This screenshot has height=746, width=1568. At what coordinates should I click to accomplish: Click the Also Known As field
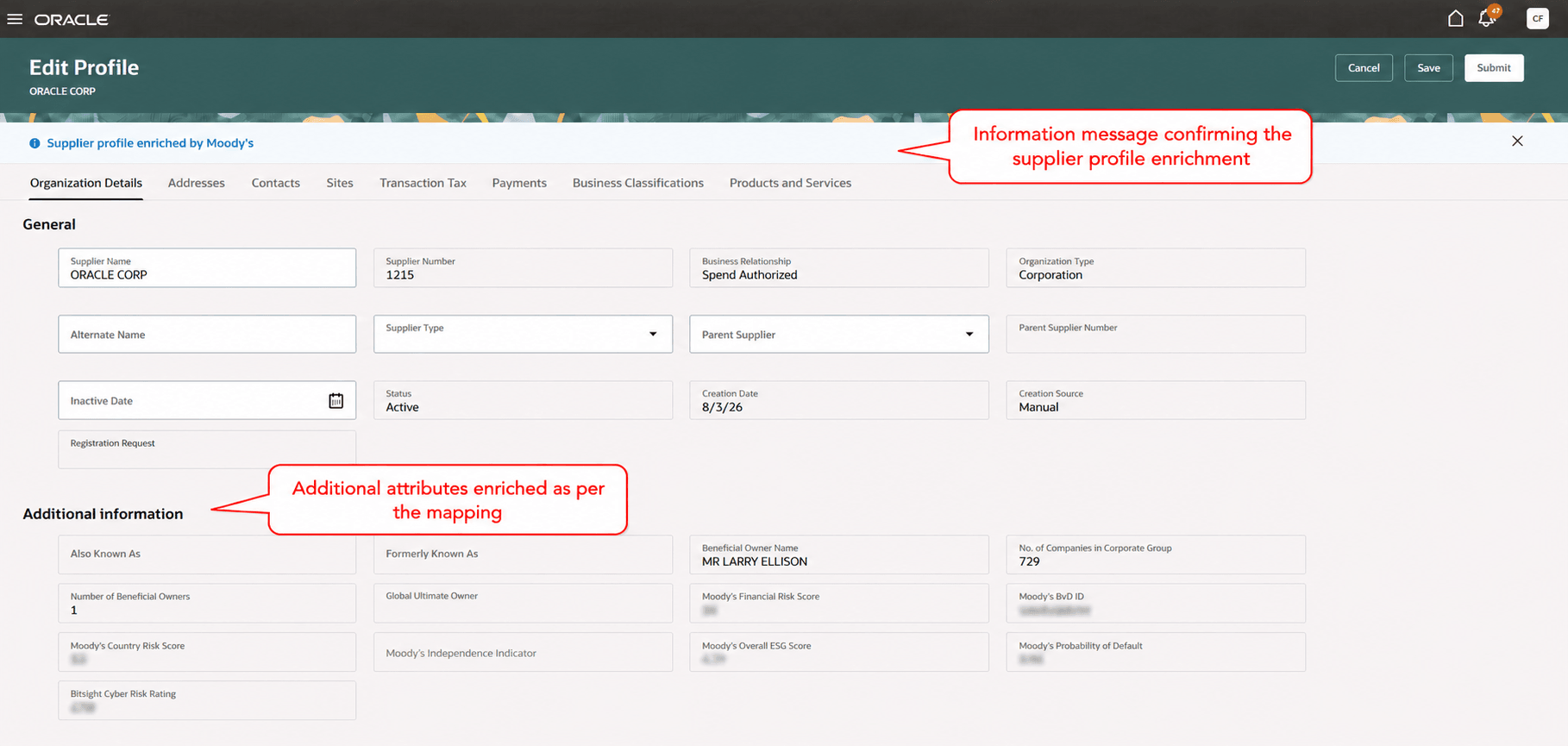(207, 555)
